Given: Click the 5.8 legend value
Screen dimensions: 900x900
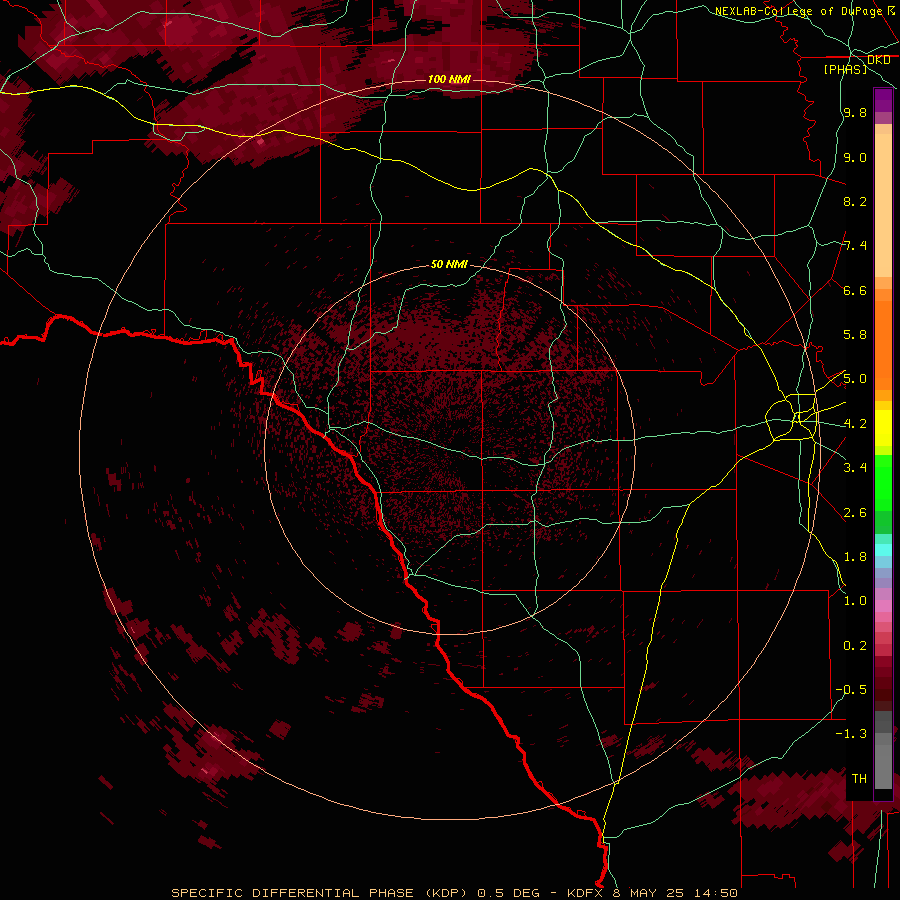Looking at the screenshot, I should coord(855,335).
